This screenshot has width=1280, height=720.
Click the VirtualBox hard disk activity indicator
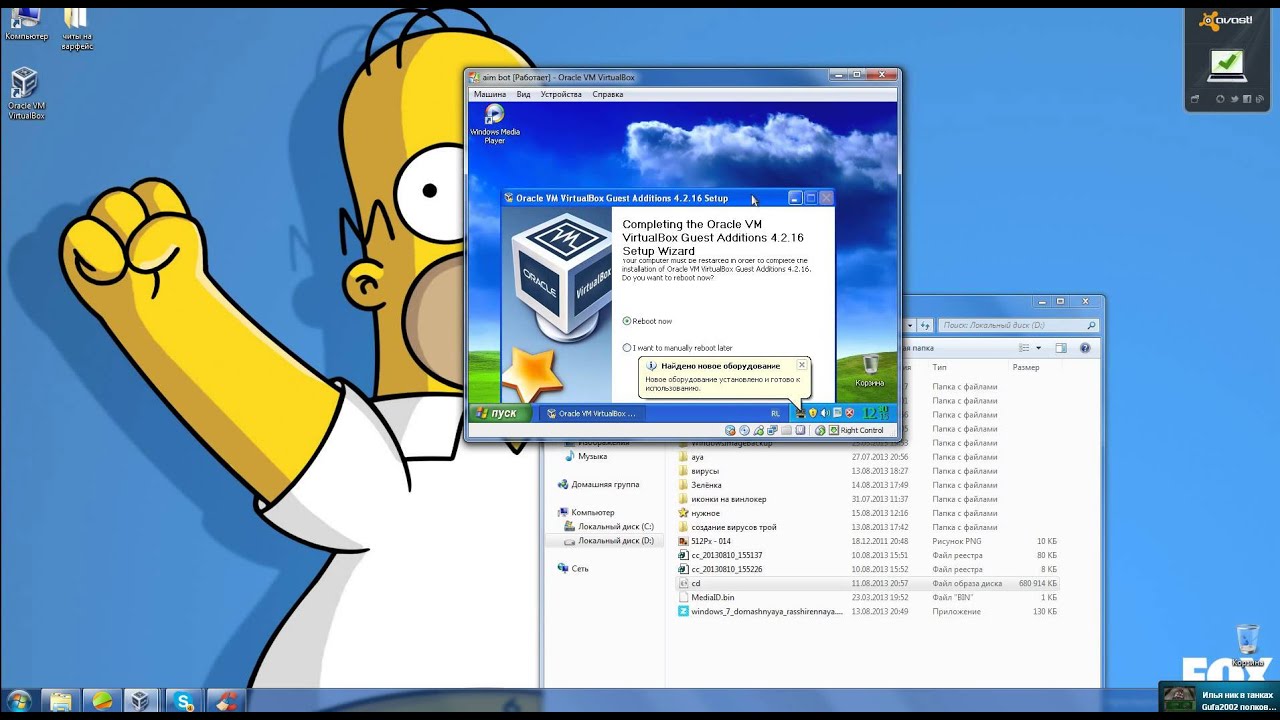[730, 430]
